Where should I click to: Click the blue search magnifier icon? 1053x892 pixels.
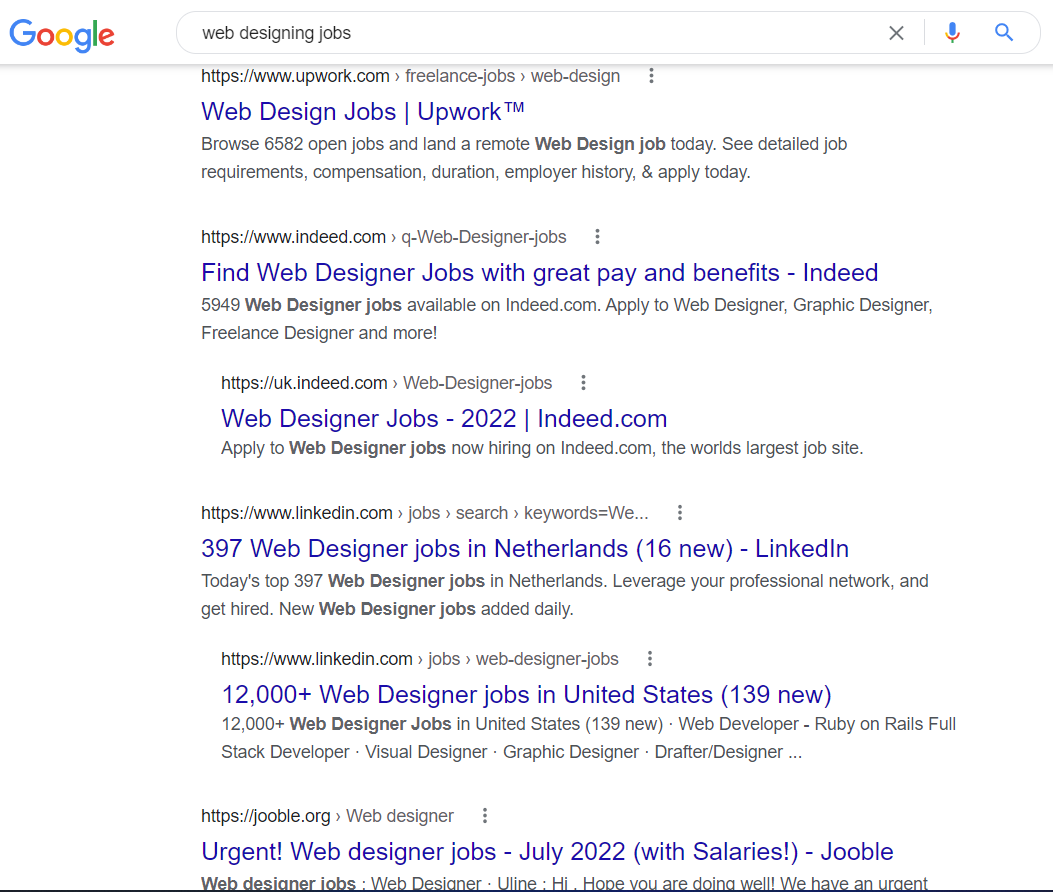pyautogui.click(x=1003, y=32)
